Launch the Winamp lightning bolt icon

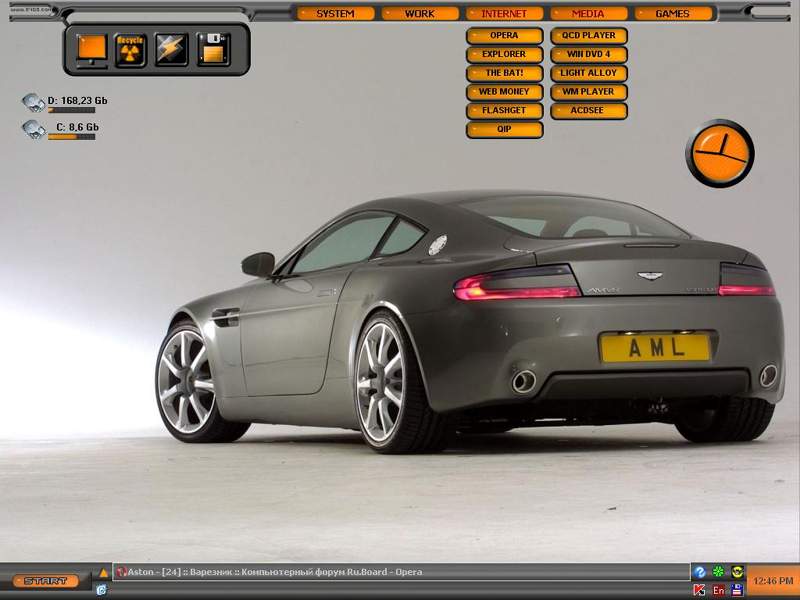(171, 49)
